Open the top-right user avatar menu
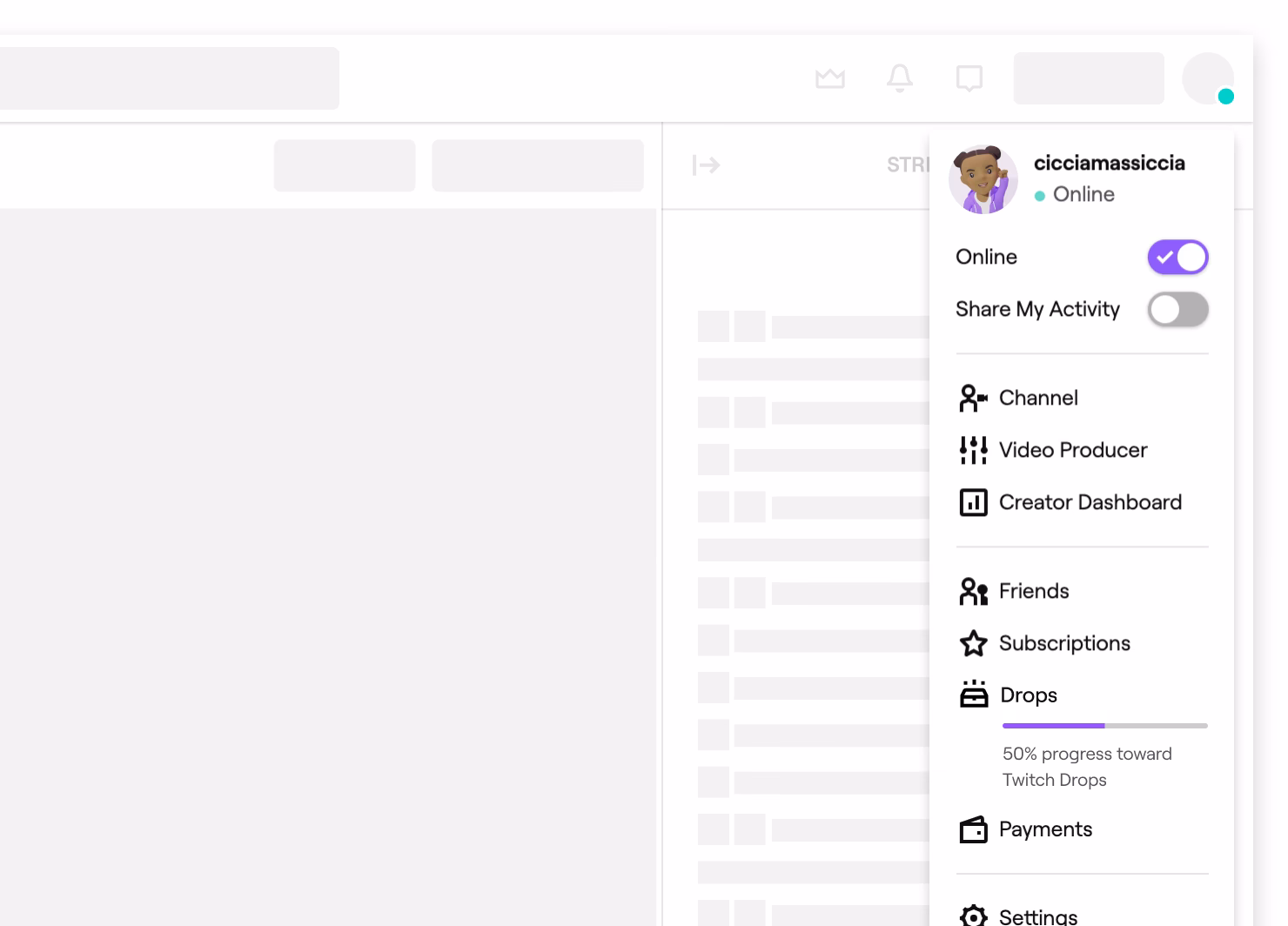Image resolution: width=1288 pixels, height=926 pixels. point(1208,78)
